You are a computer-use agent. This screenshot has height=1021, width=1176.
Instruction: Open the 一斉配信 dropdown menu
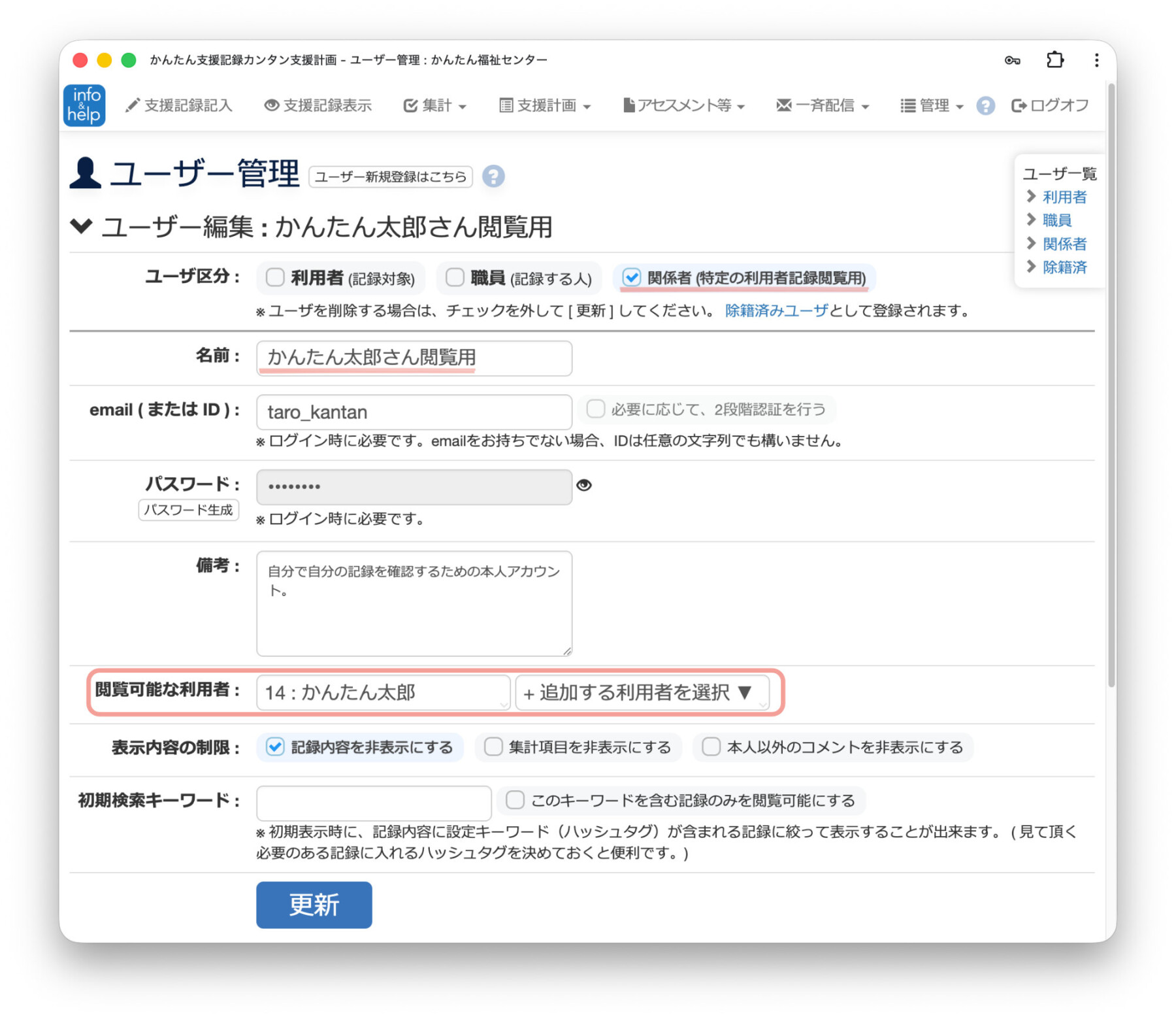tap(822, 105)
